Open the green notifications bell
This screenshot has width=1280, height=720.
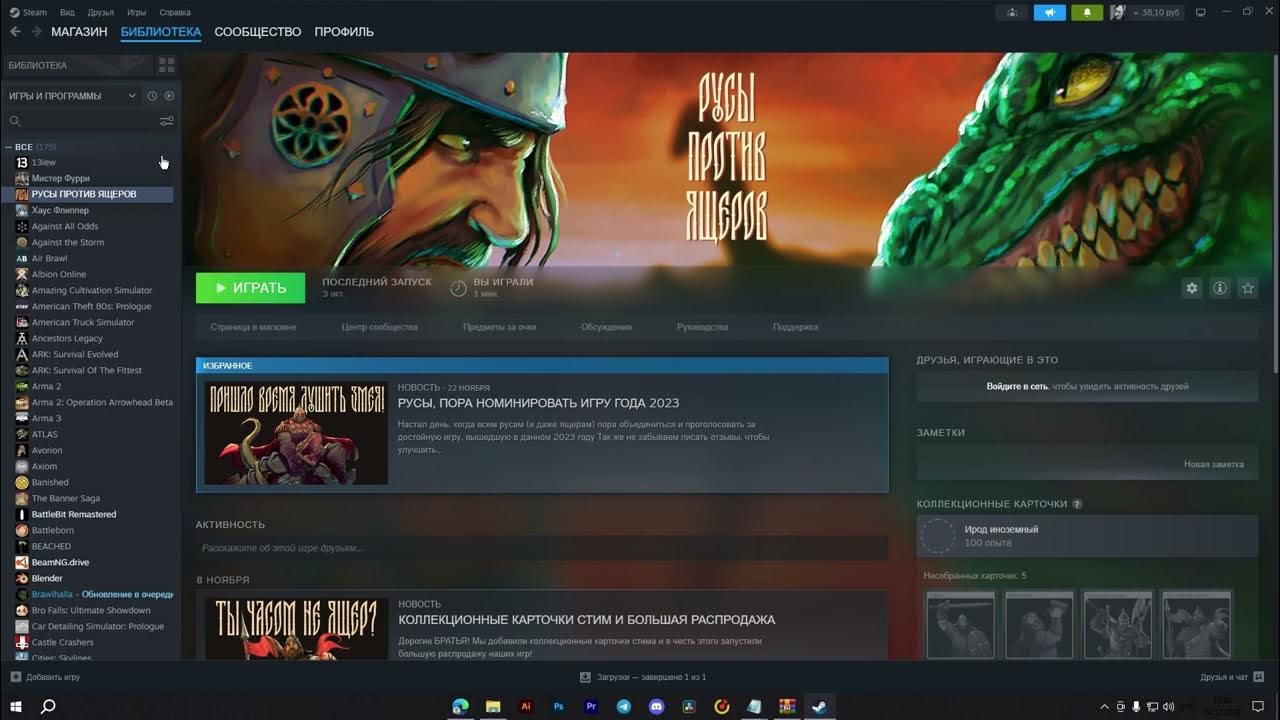point(1087,13)
